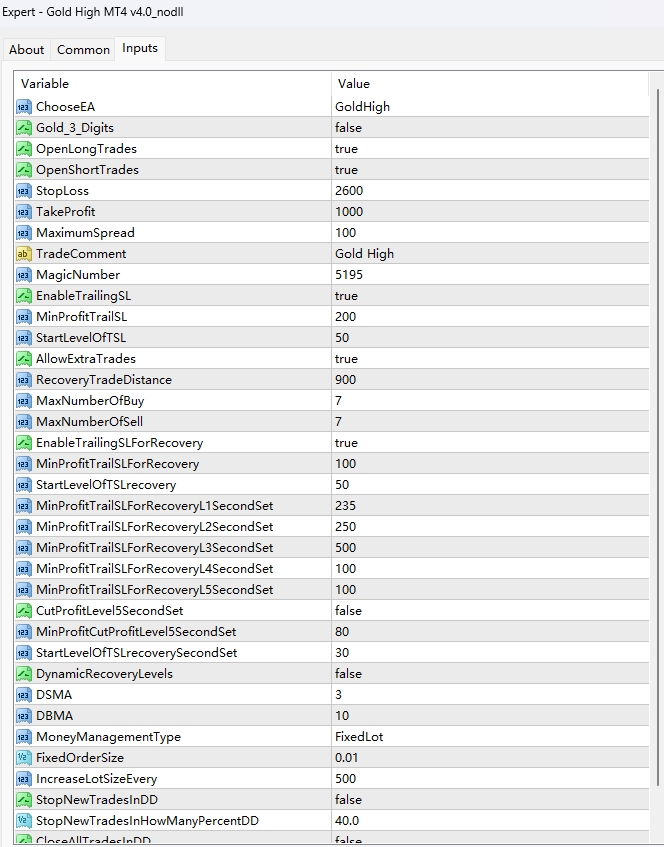
Task: Click the integer icon beside StopLoss
Action: 24,191
